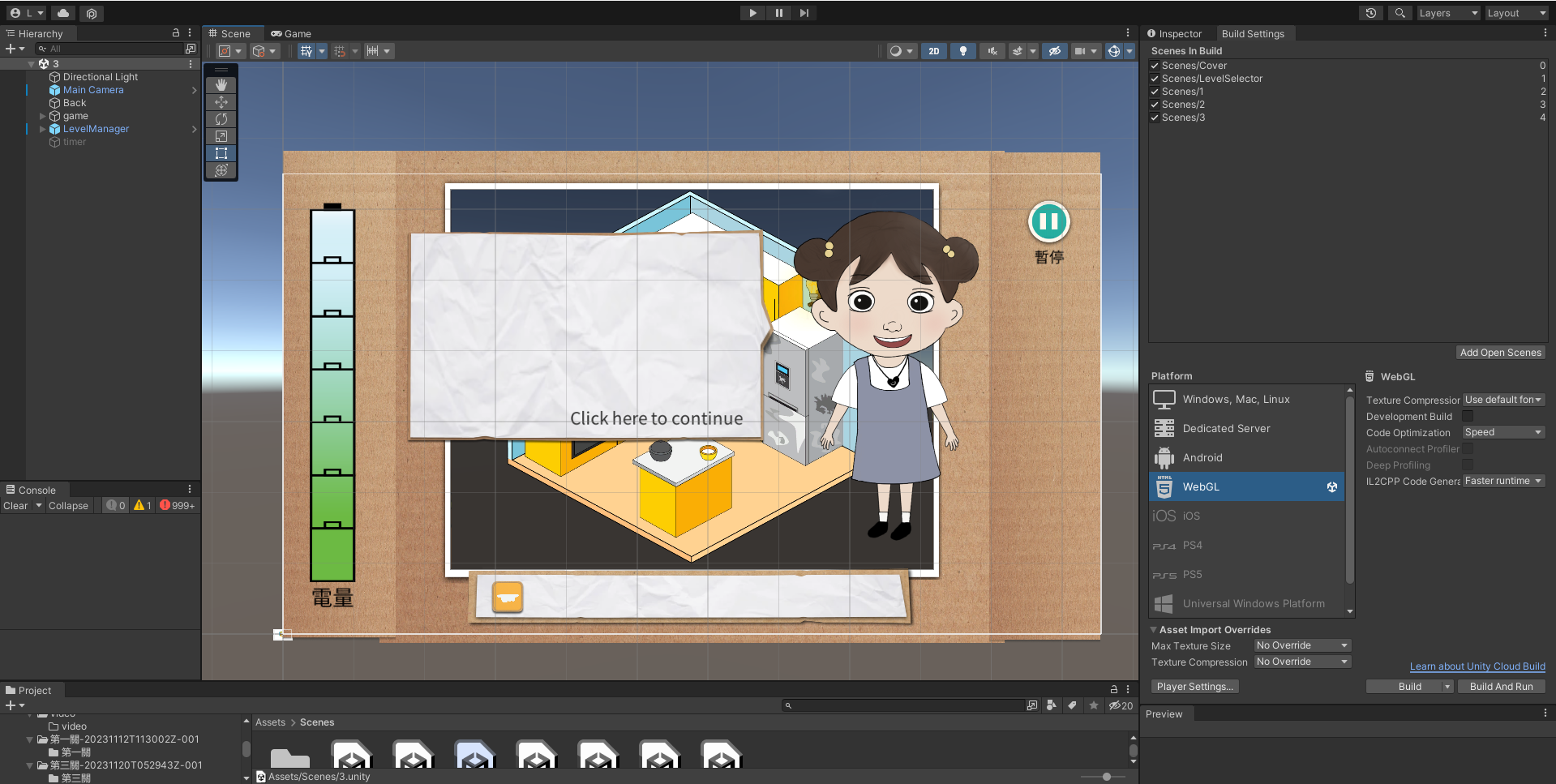
Task: Select the Rect tool
Action: pos(221,153)
